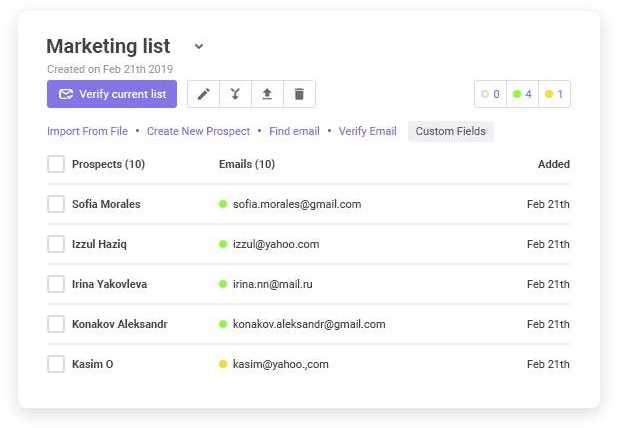Click yellow status dot beside kasim email
This screenshot has width=618, height=428.
(223, 364)
